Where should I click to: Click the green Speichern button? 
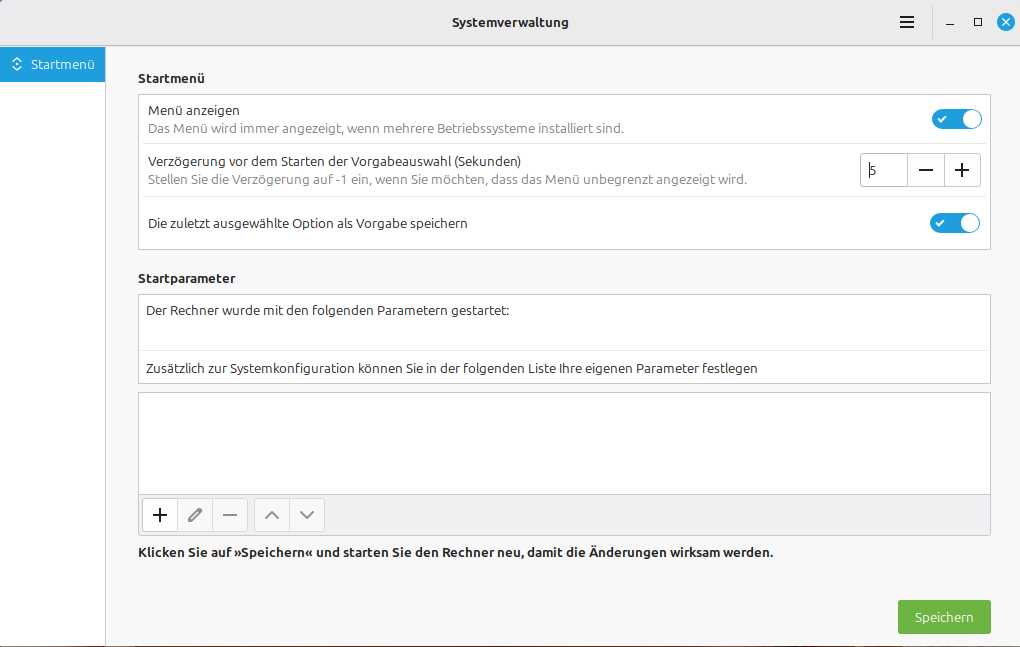coord(944,617)
